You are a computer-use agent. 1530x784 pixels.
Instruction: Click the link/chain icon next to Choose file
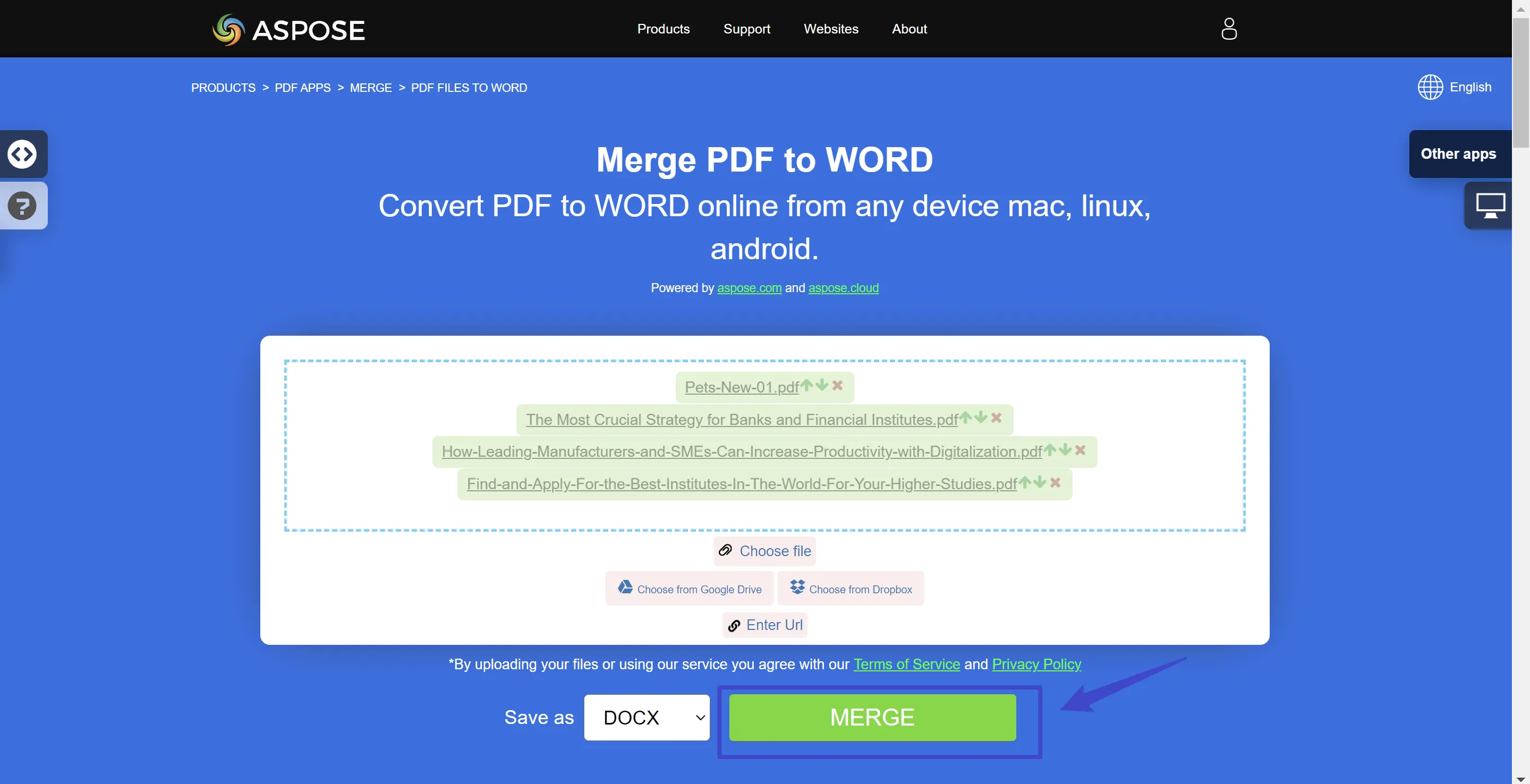coord(724,551)
